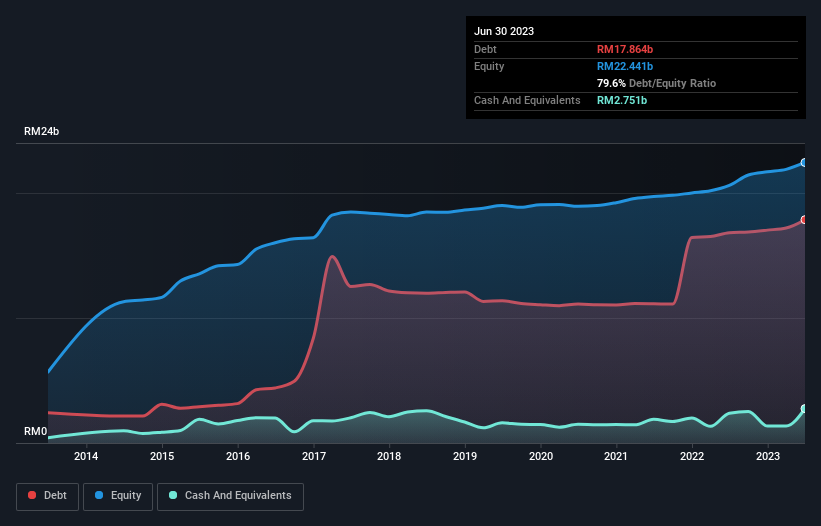
Task: Click the 2017 x-axis label
Action: coord(314,456)
